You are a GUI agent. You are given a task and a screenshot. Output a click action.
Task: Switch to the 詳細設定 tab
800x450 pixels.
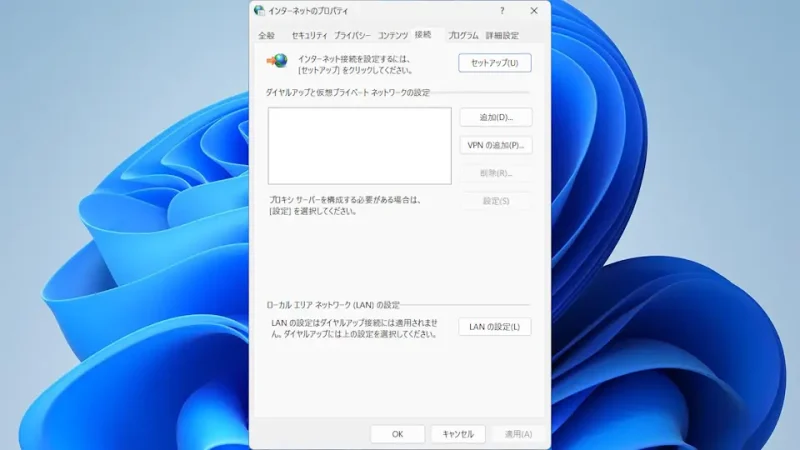502,35
